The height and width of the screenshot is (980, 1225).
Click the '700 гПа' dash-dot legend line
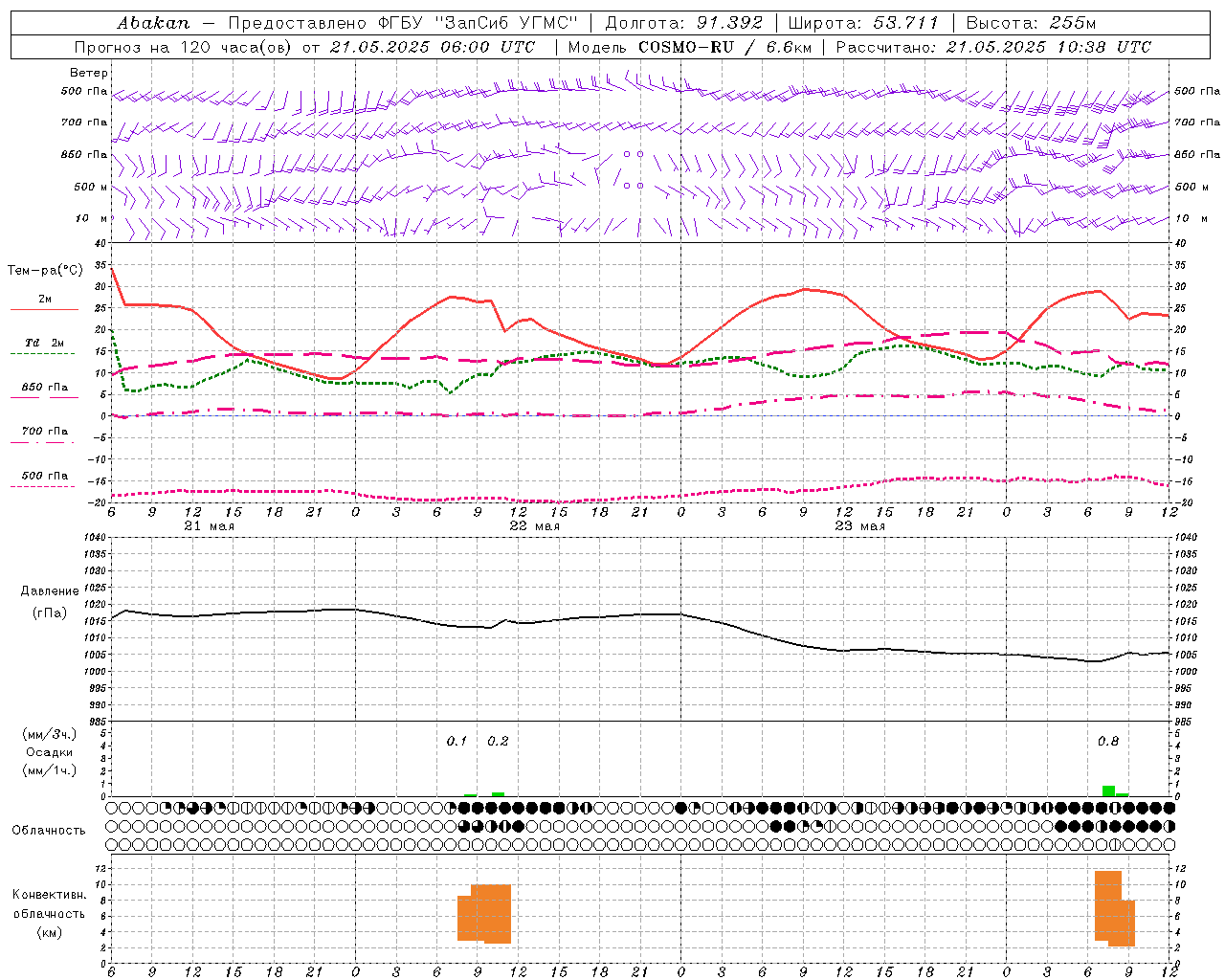(x=42, y=442)
